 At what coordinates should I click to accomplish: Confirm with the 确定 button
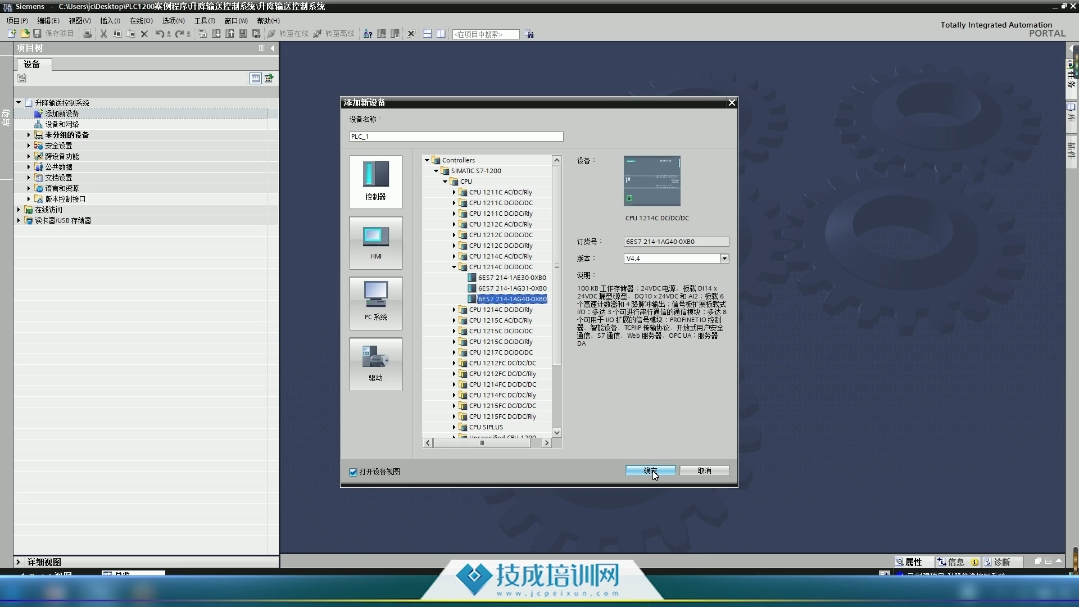[650, 471]
